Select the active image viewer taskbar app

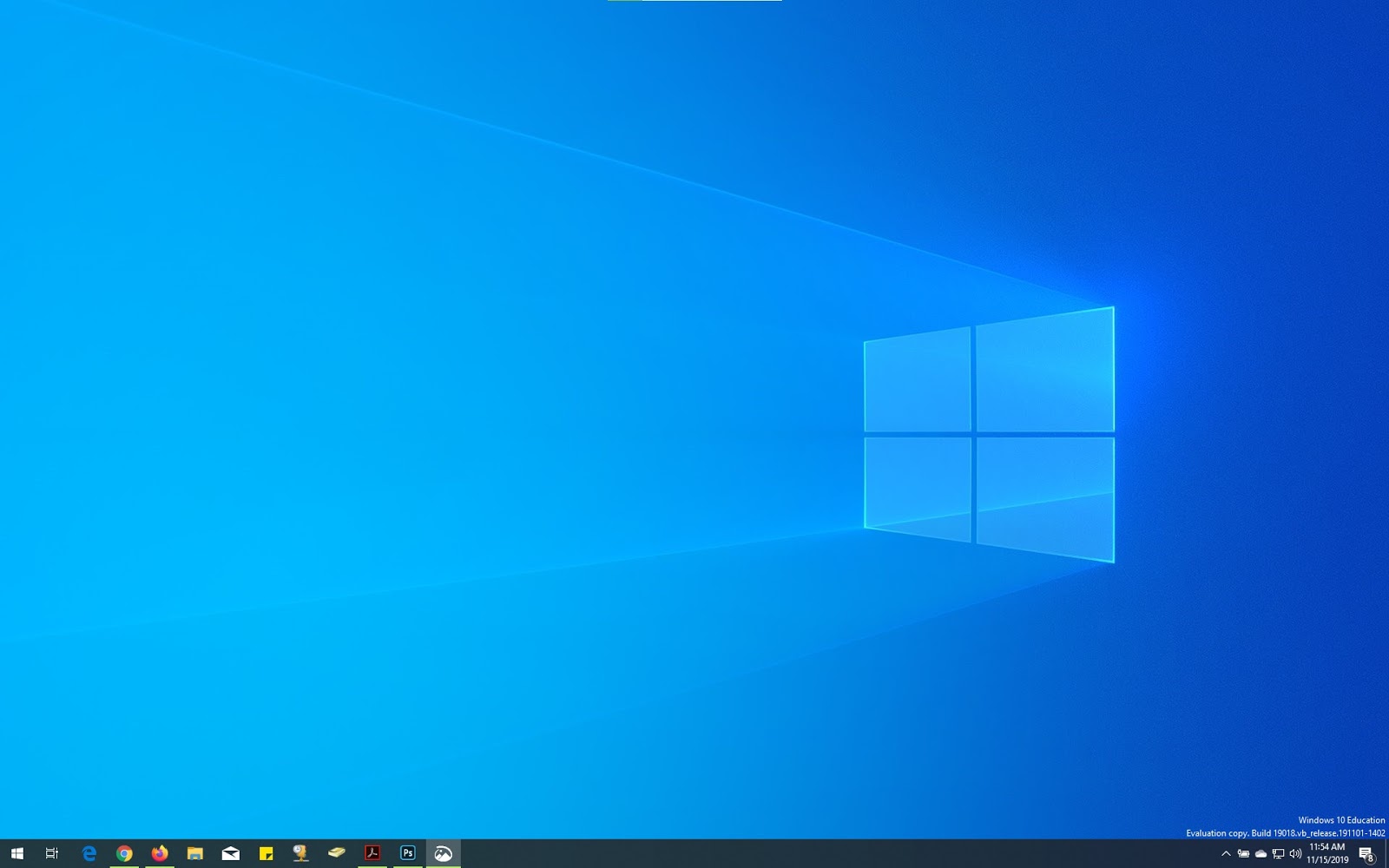(x=444, y=853)
